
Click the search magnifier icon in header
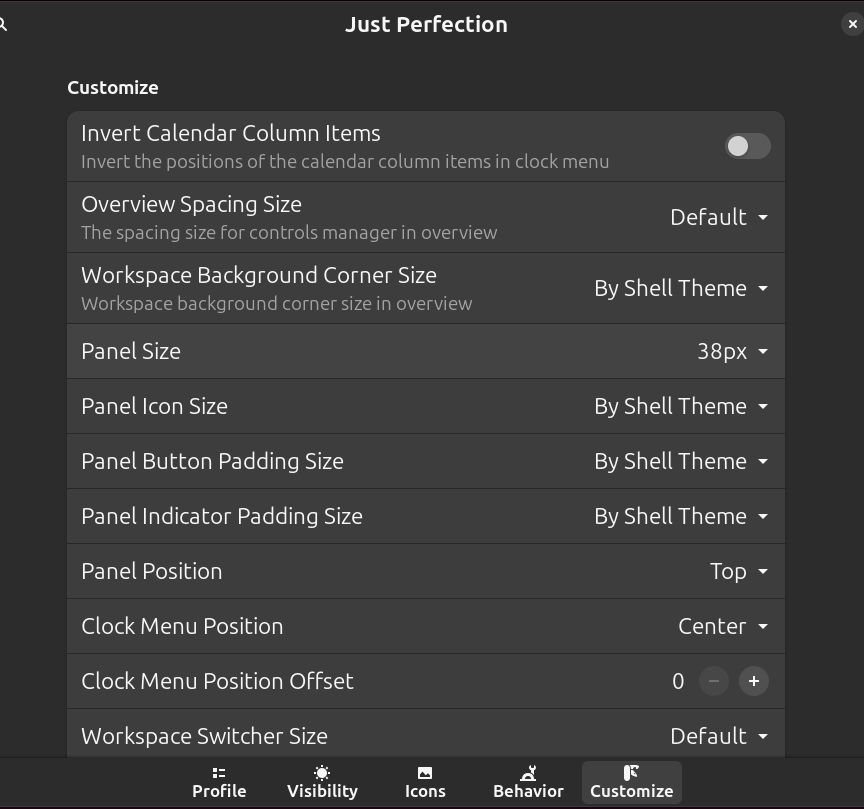point(3,24)
